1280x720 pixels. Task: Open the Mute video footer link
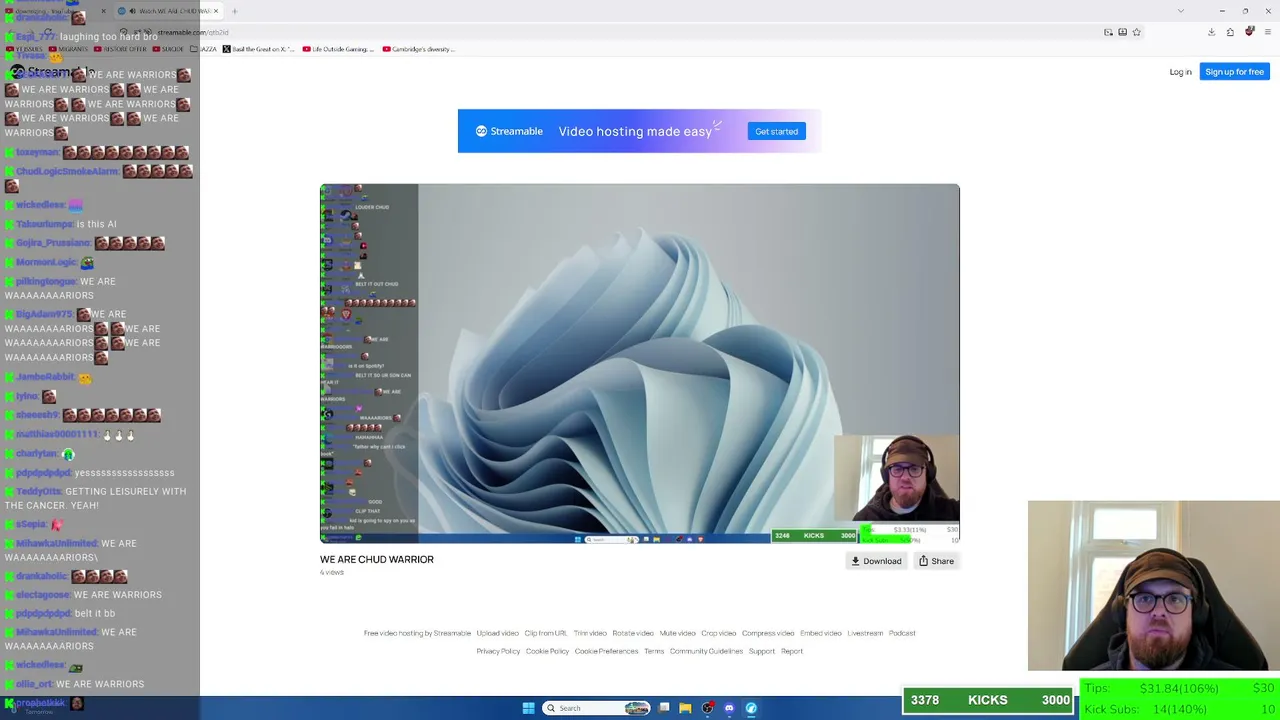pos(677,633)
